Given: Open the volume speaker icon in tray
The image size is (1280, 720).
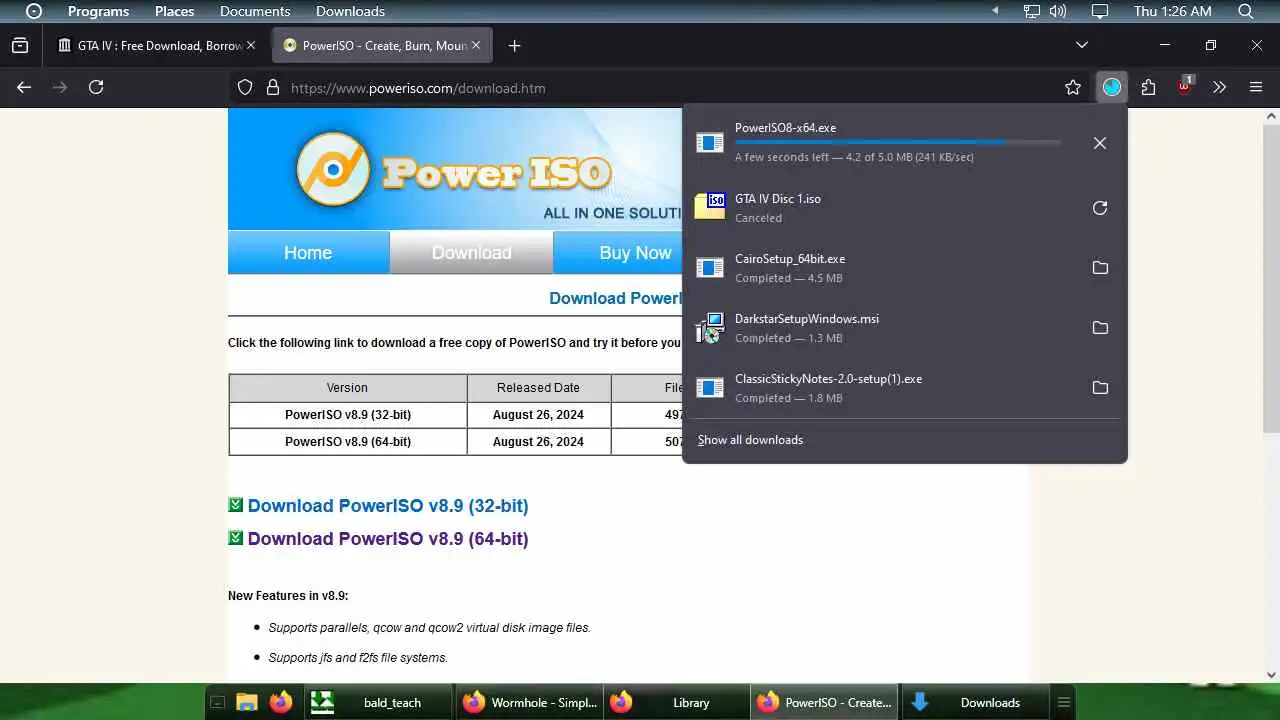Looking at the screenshot, I should click(1058, 11).
